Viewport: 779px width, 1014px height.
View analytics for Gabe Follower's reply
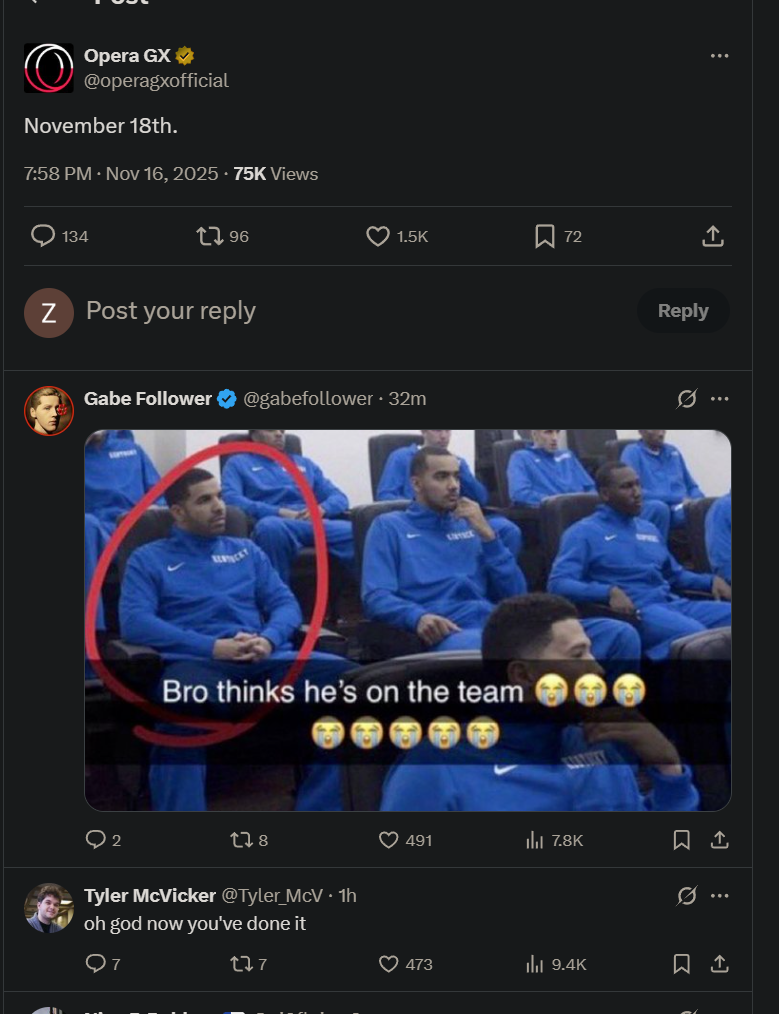[535, 840]
